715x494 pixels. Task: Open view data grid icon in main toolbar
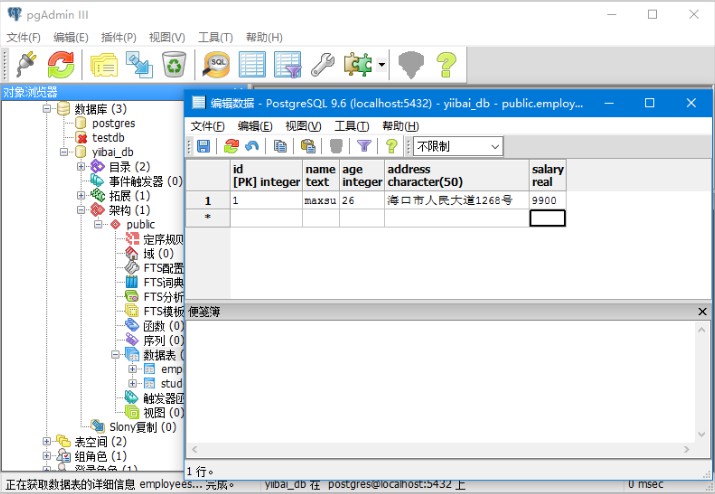pos(252,64)
